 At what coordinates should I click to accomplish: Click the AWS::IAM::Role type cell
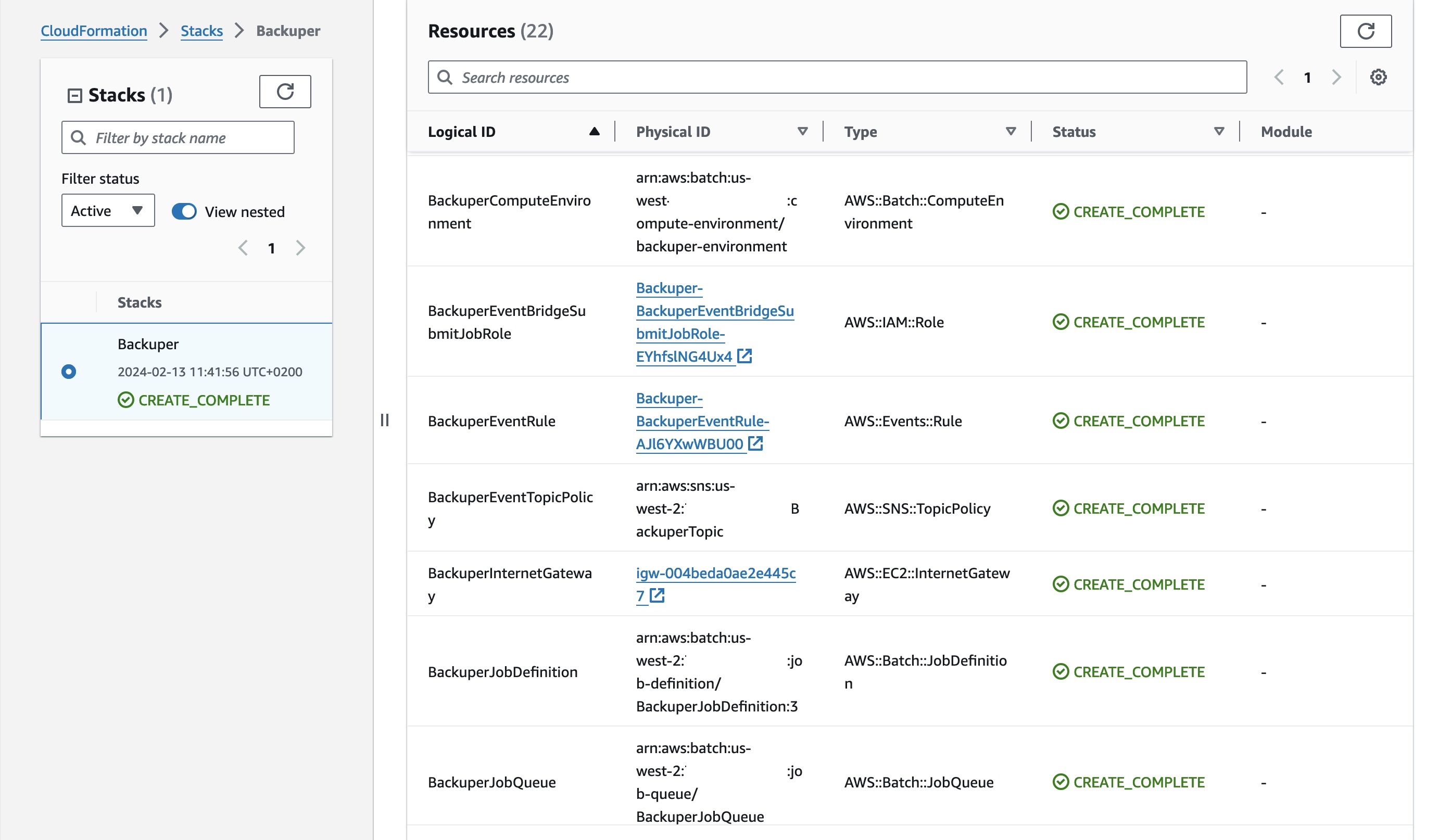894,323
